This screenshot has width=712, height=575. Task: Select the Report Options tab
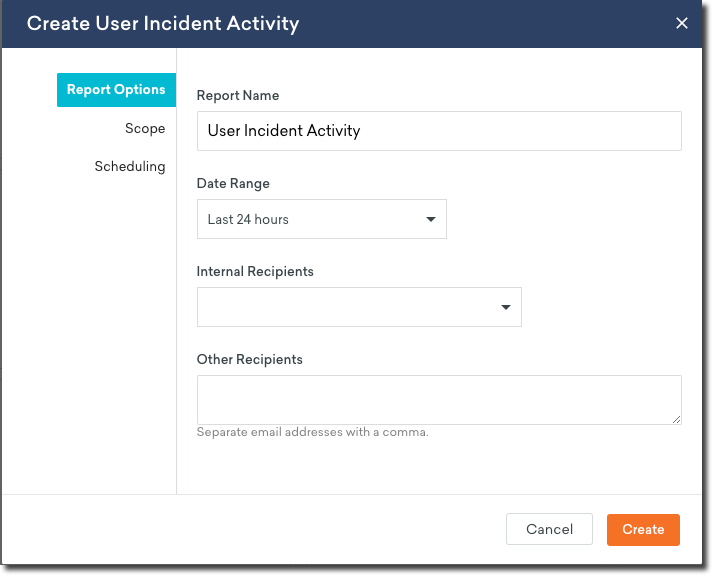[116, 90]
